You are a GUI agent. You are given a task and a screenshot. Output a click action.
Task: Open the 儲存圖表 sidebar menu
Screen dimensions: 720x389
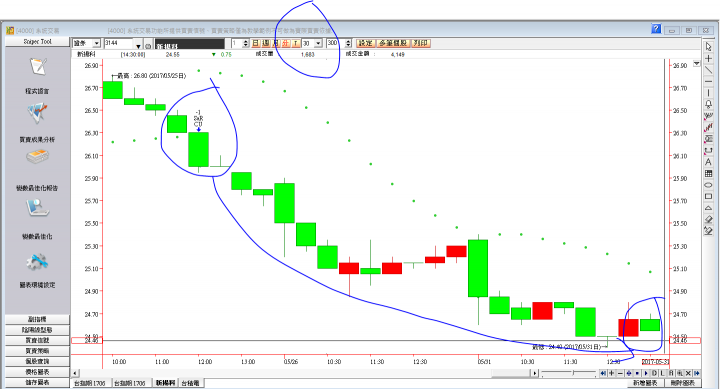pos(37,382)
